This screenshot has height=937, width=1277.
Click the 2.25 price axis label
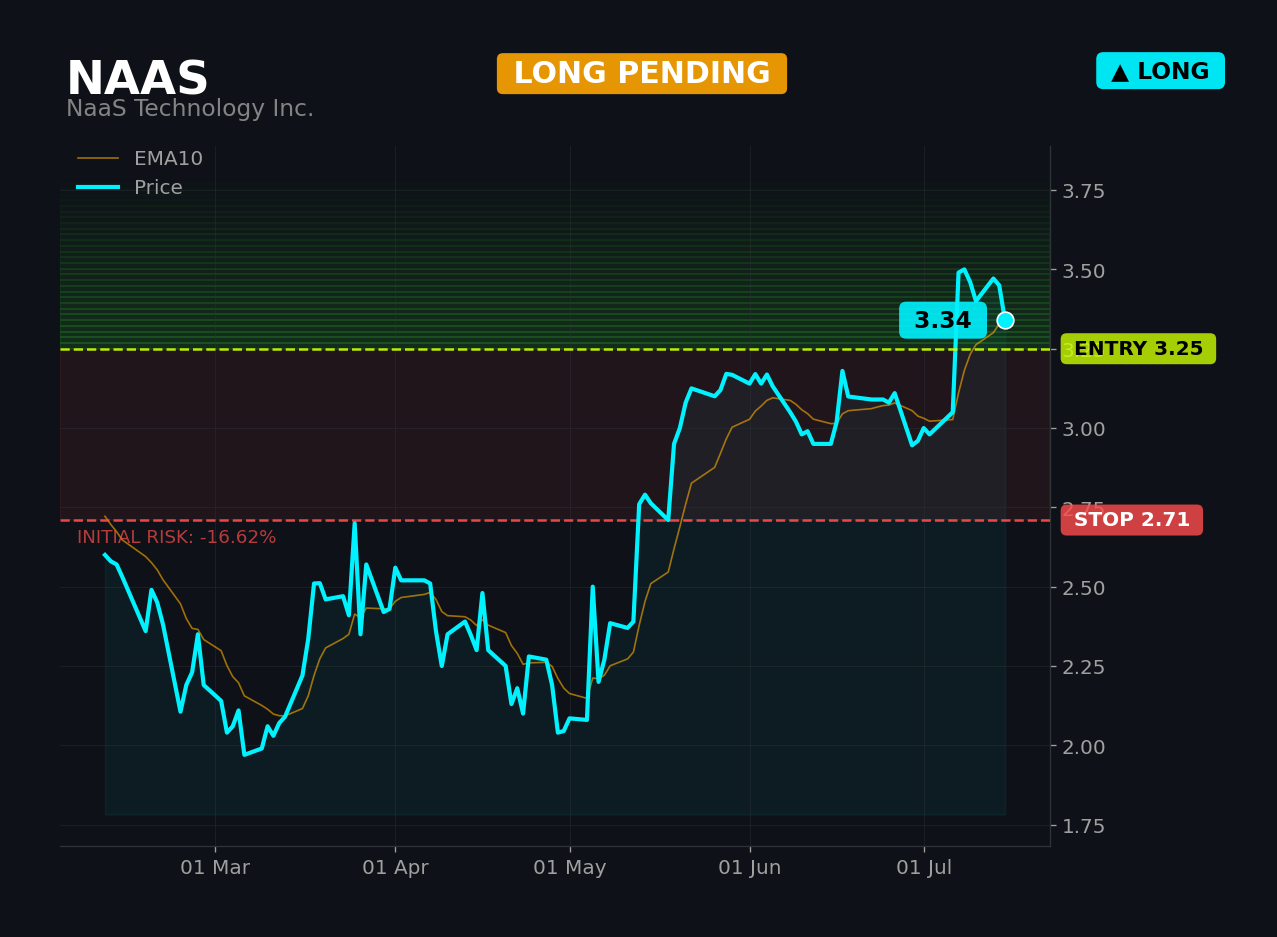(x=1084, y=667)
